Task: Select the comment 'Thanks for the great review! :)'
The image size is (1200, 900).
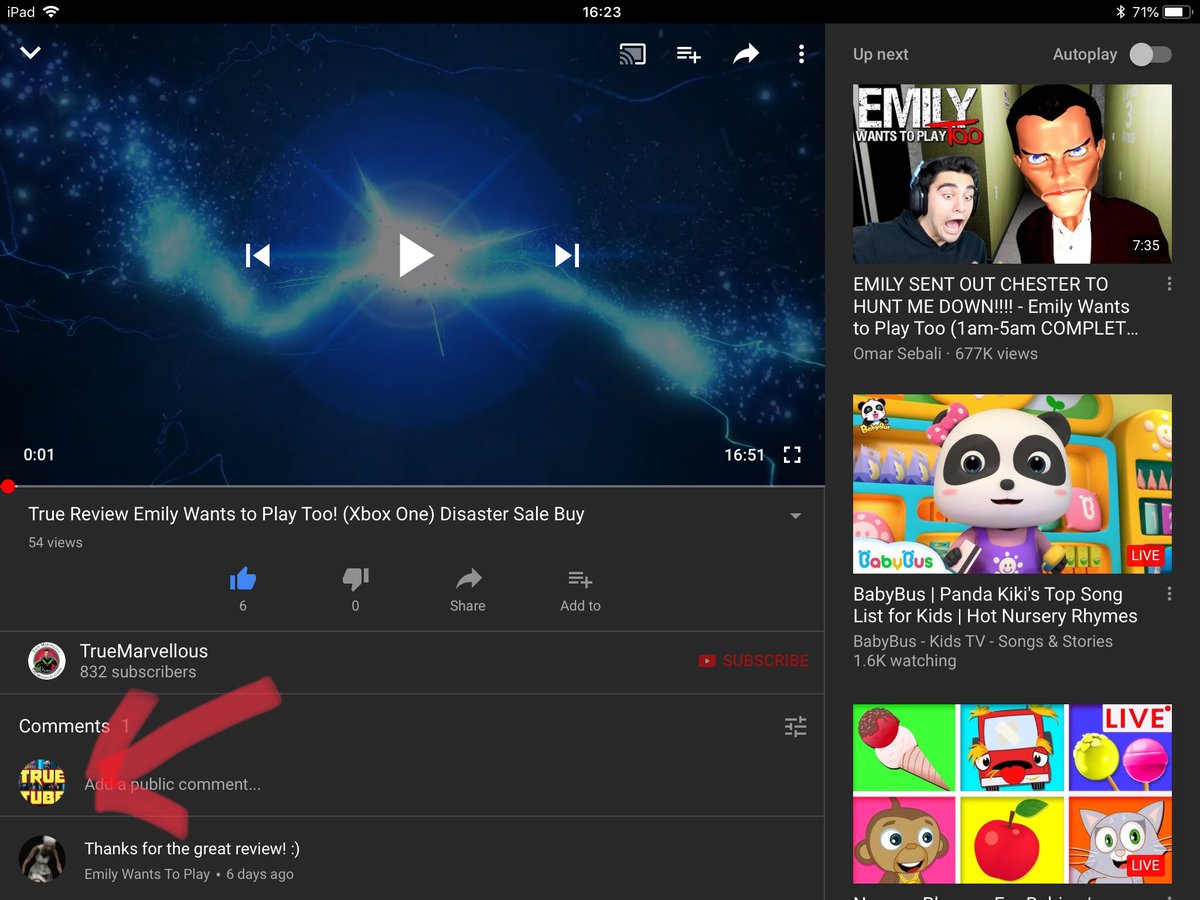Action: tap(192, 849)
